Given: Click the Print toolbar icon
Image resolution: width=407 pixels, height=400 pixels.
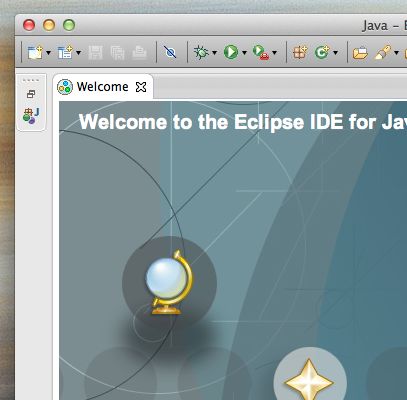Looking at the screenshot, I should 139,53.
